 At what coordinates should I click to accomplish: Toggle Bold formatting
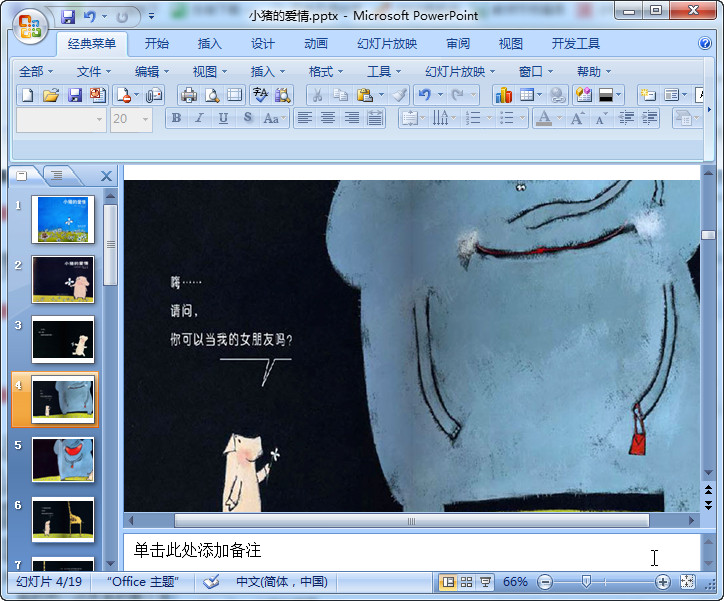point(176,118)
